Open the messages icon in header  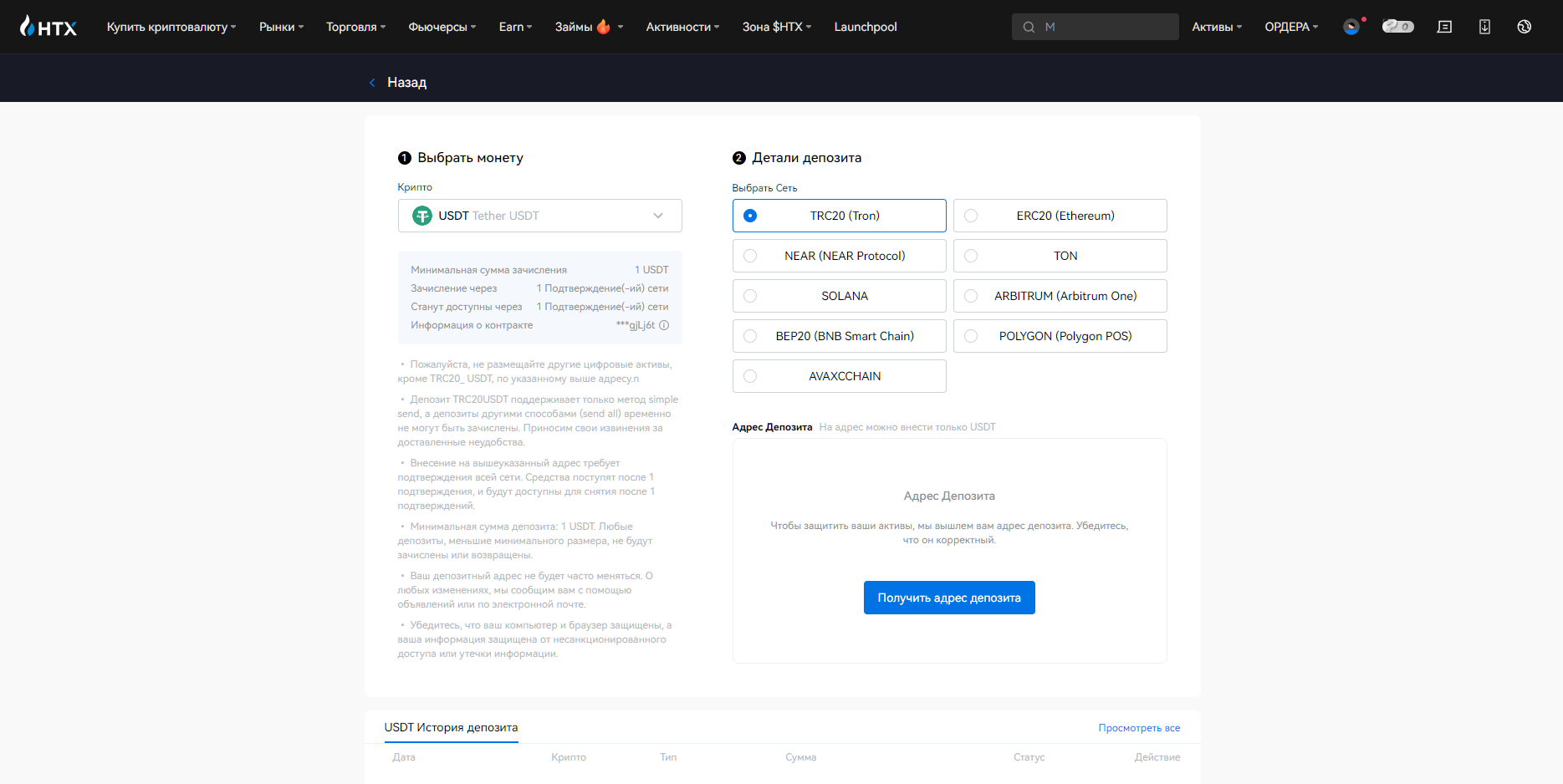(1444, 27)
